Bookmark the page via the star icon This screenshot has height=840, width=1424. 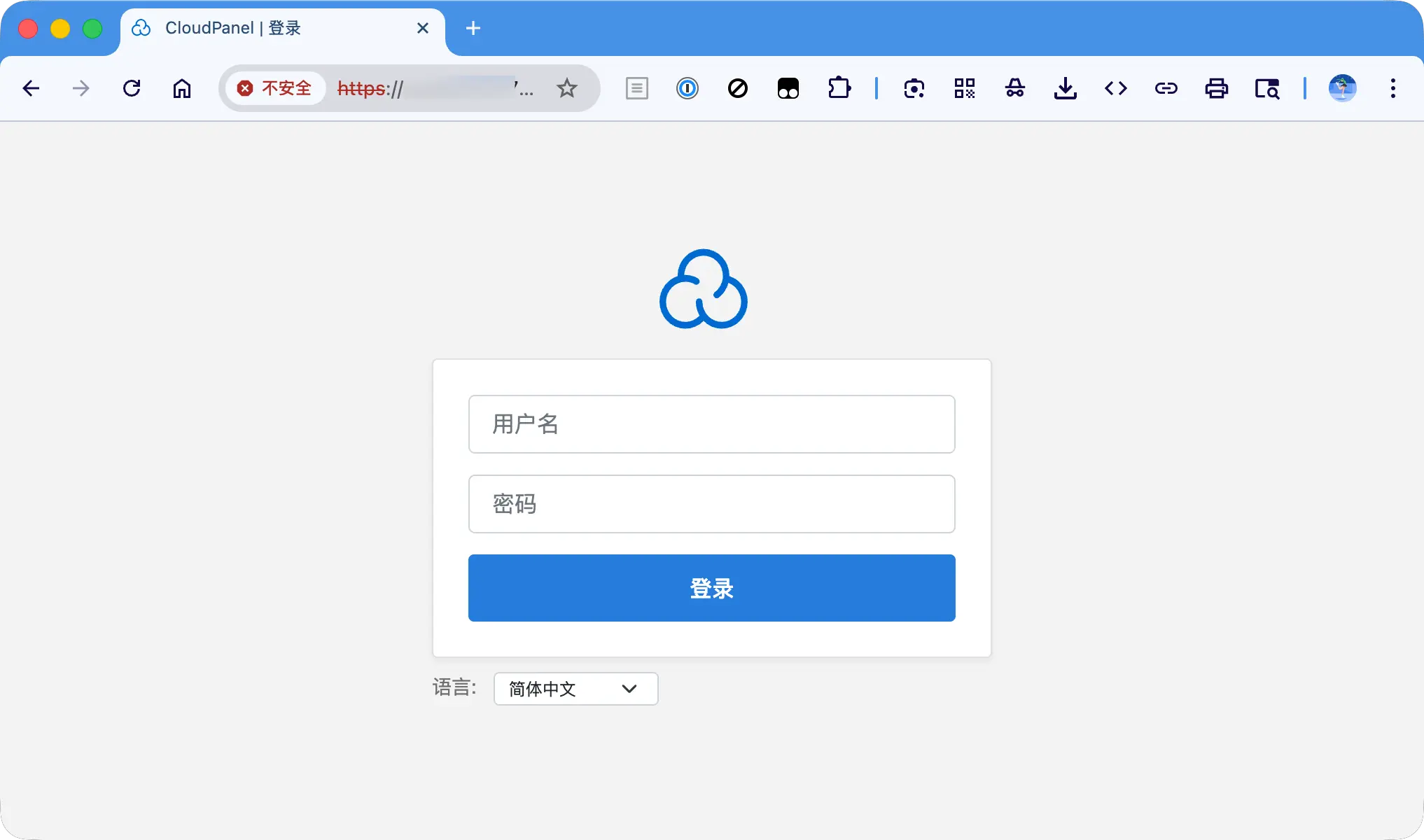[x=567, y=88]
